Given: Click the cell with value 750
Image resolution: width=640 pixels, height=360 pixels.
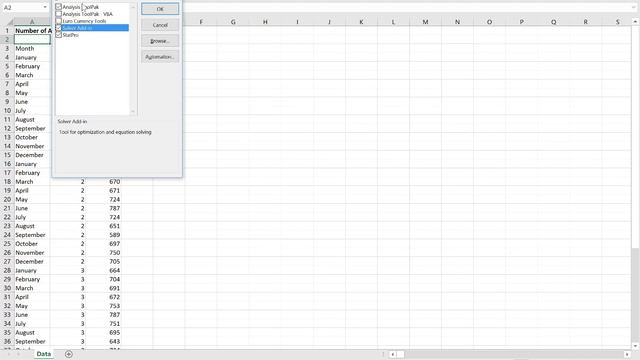Looking at the screenshot, I should tap(104, 253).
